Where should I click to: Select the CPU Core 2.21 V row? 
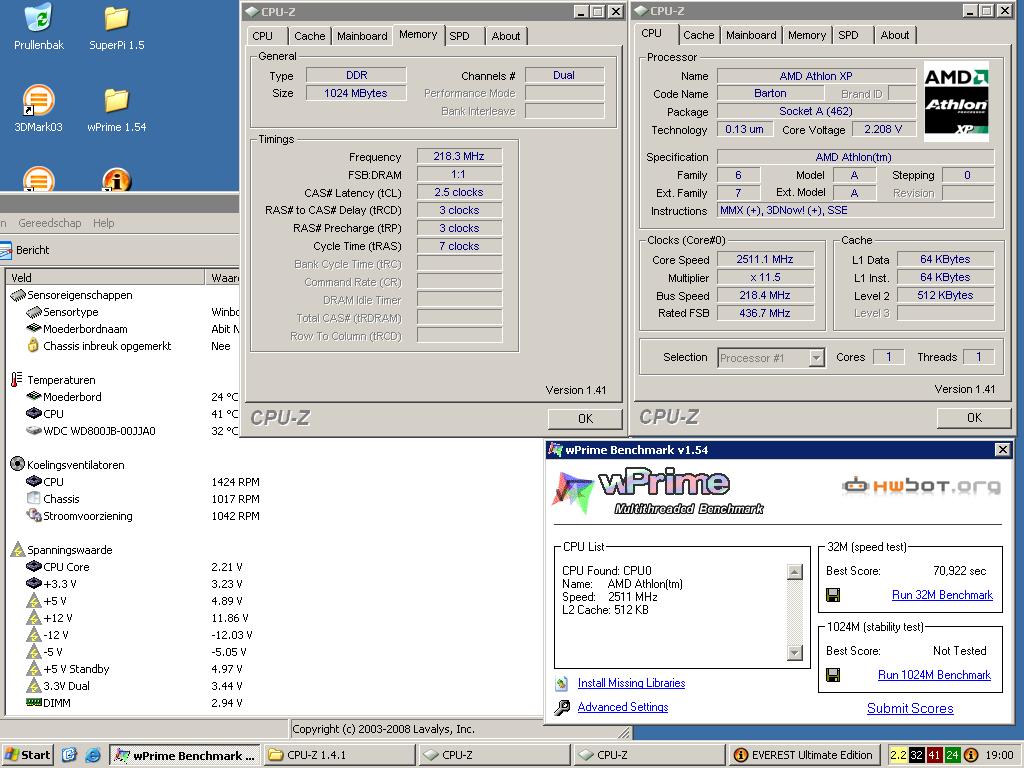[134, 567]
